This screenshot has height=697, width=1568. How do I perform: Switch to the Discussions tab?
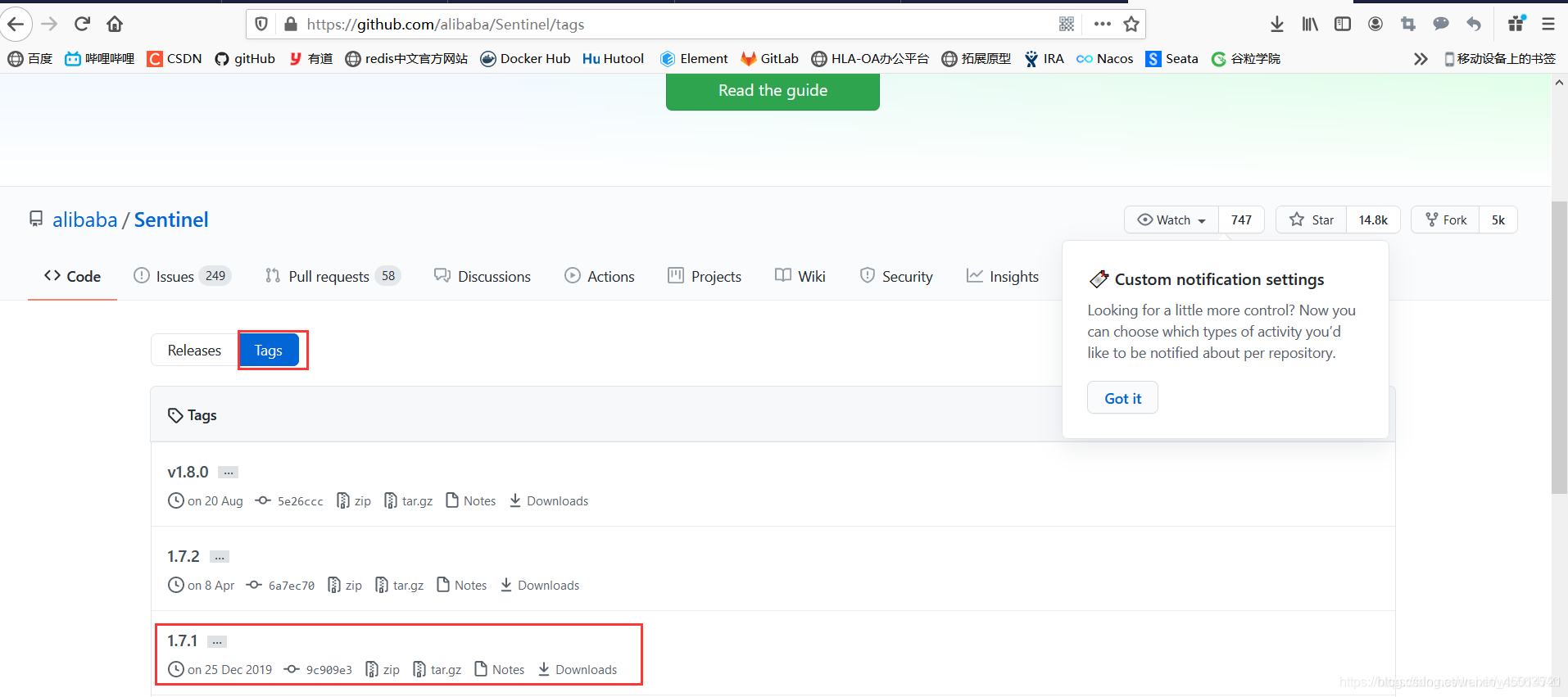pos(483,276)
